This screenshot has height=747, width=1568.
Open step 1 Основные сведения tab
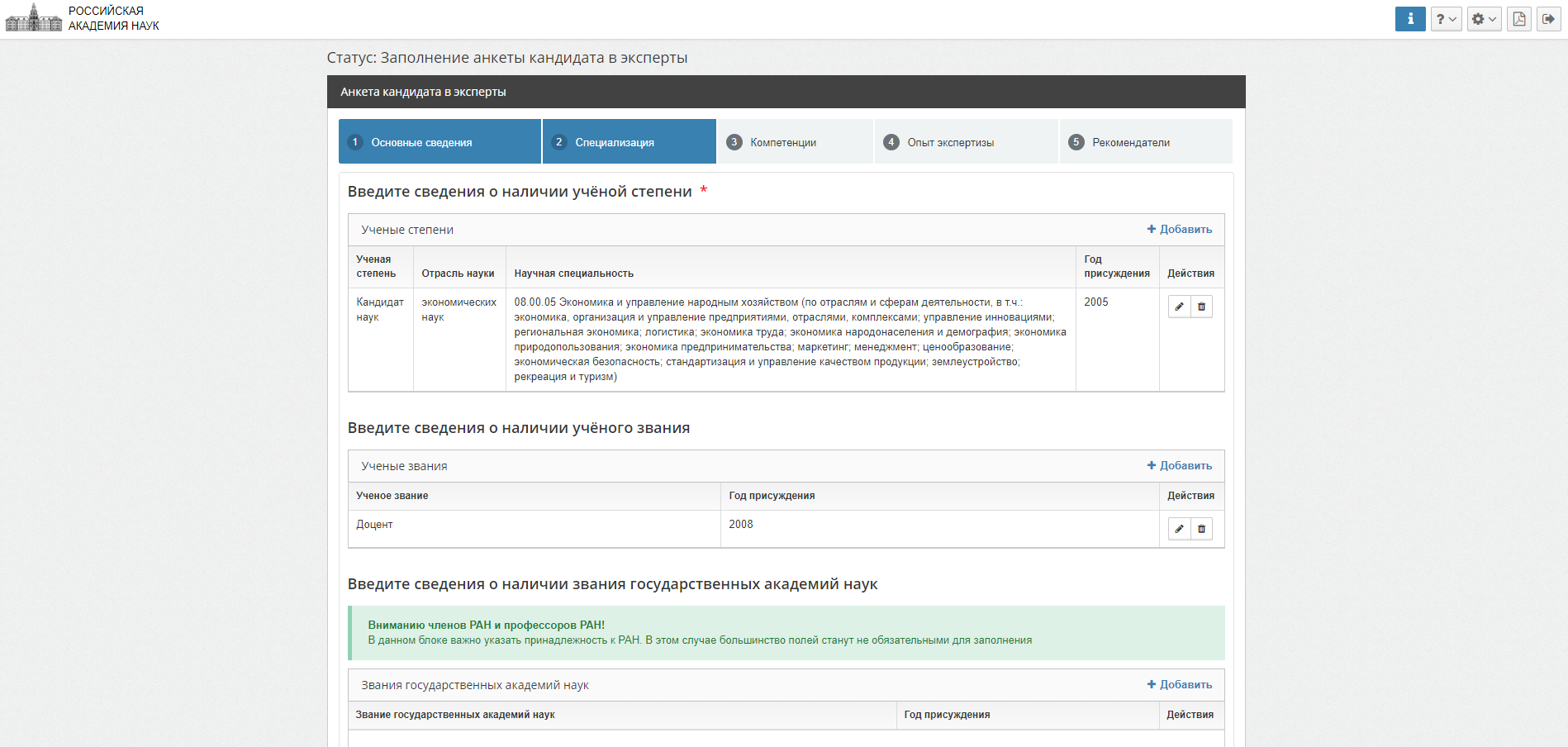click(440, 141)
